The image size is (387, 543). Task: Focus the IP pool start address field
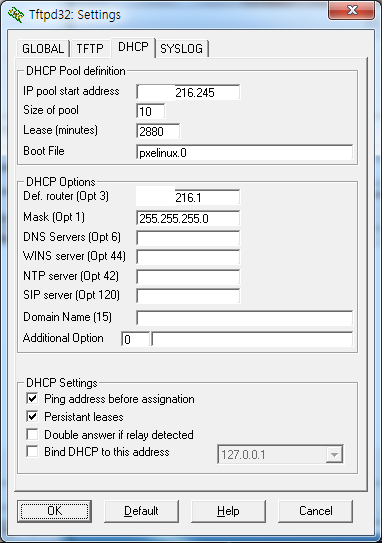tap(188, 92)
